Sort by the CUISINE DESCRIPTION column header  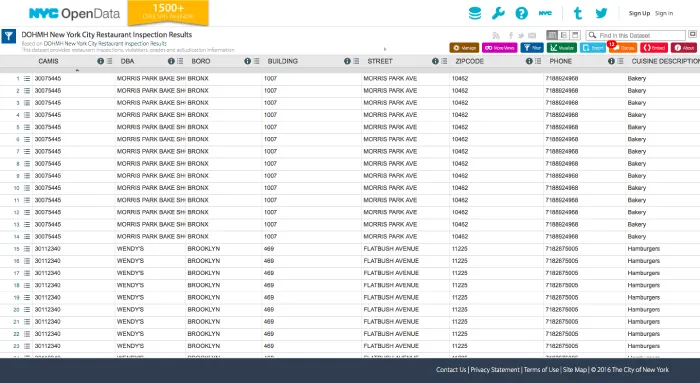[665, 61]
